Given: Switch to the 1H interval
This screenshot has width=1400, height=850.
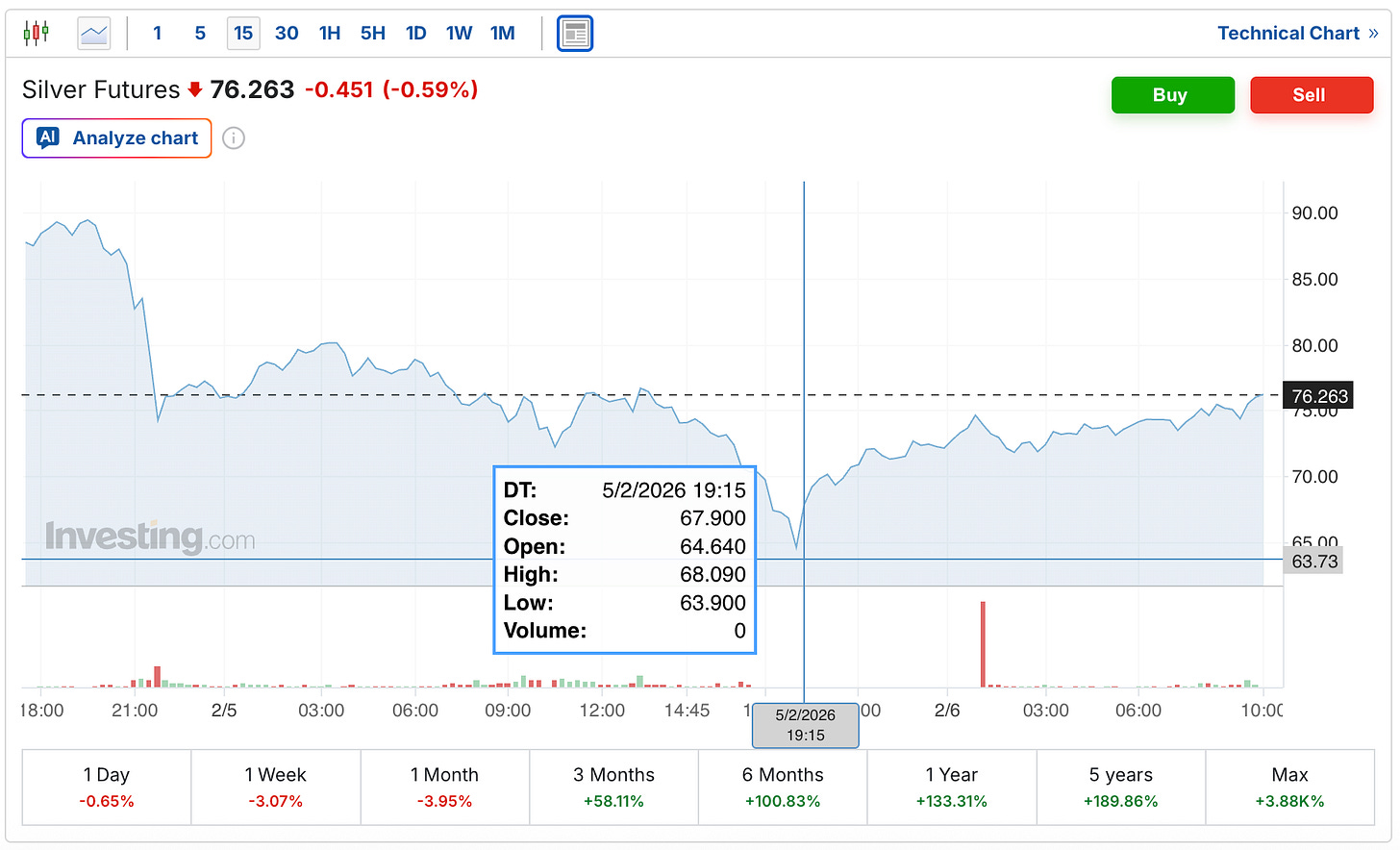Looking at the screenshot, I should [x=330, y=34].
